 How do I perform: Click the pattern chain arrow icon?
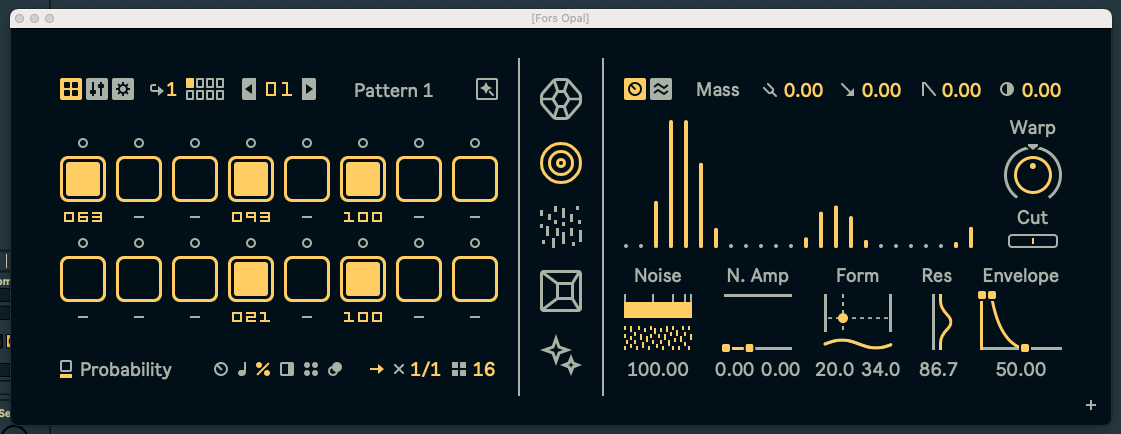(156, 89)
